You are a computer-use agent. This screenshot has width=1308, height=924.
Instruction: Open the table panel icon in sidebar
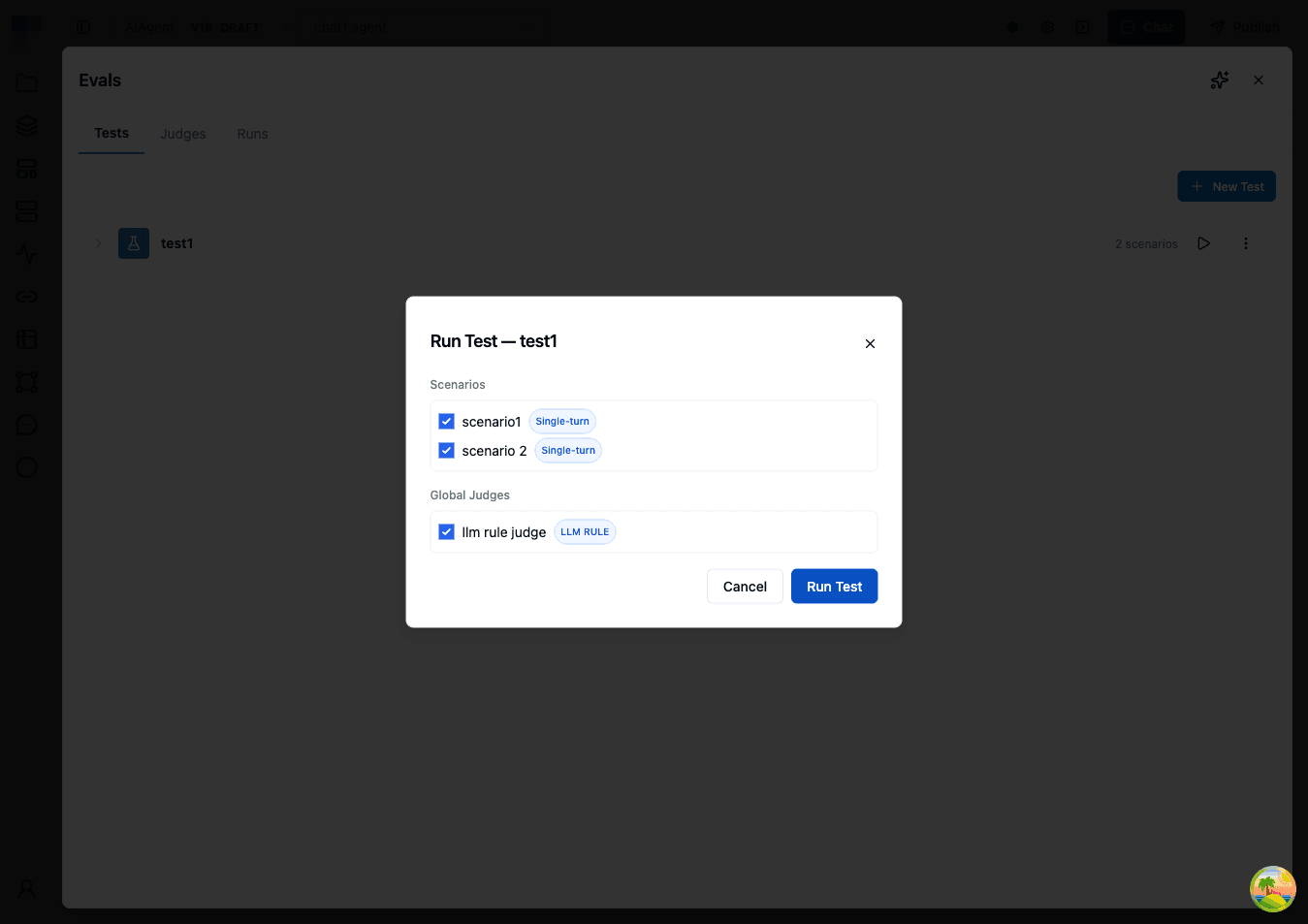(26, 339)
